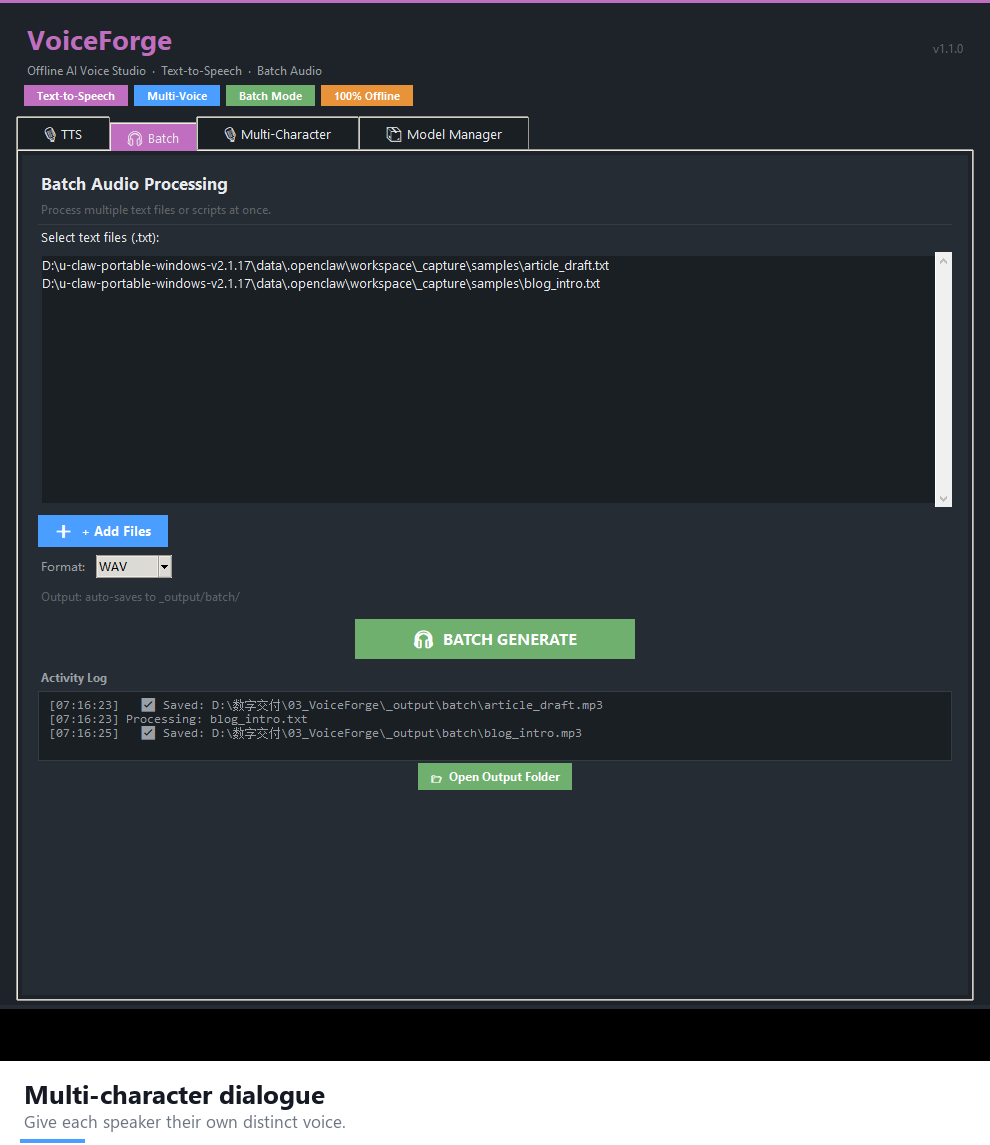The height and width of the screenshot is (1145, 990).
Task: Click the headphones icon on Batch tab
Action: click(x=135, y=139)
